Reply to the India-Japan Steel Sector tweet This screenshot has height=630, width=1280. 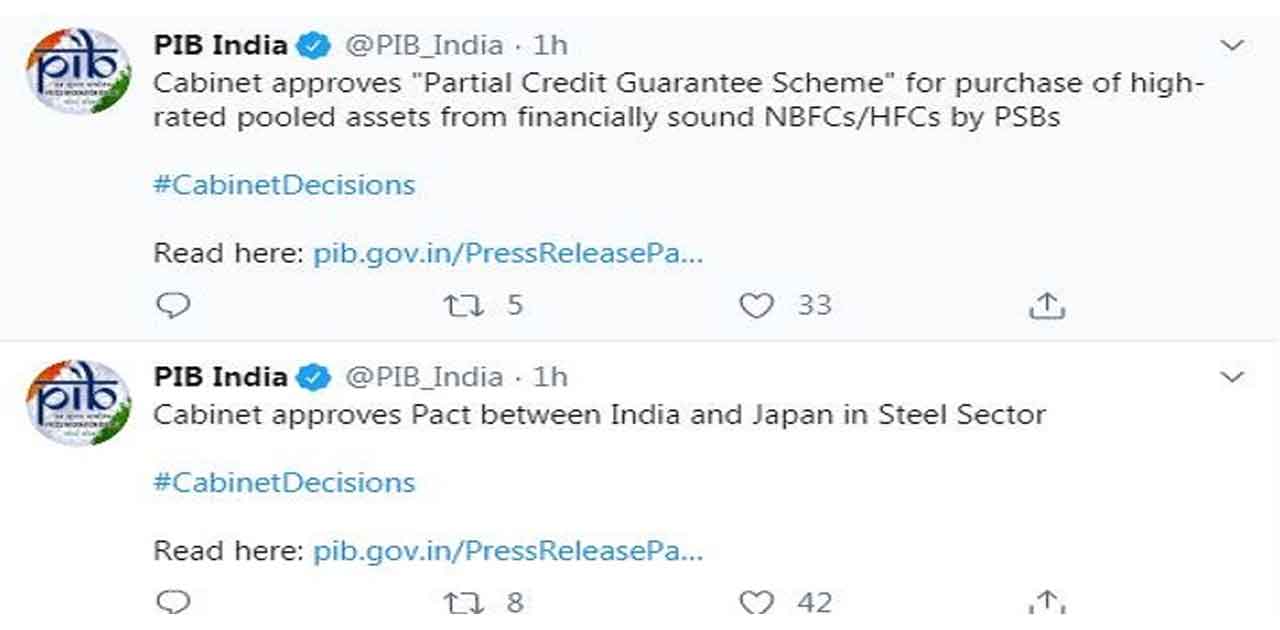174,602
